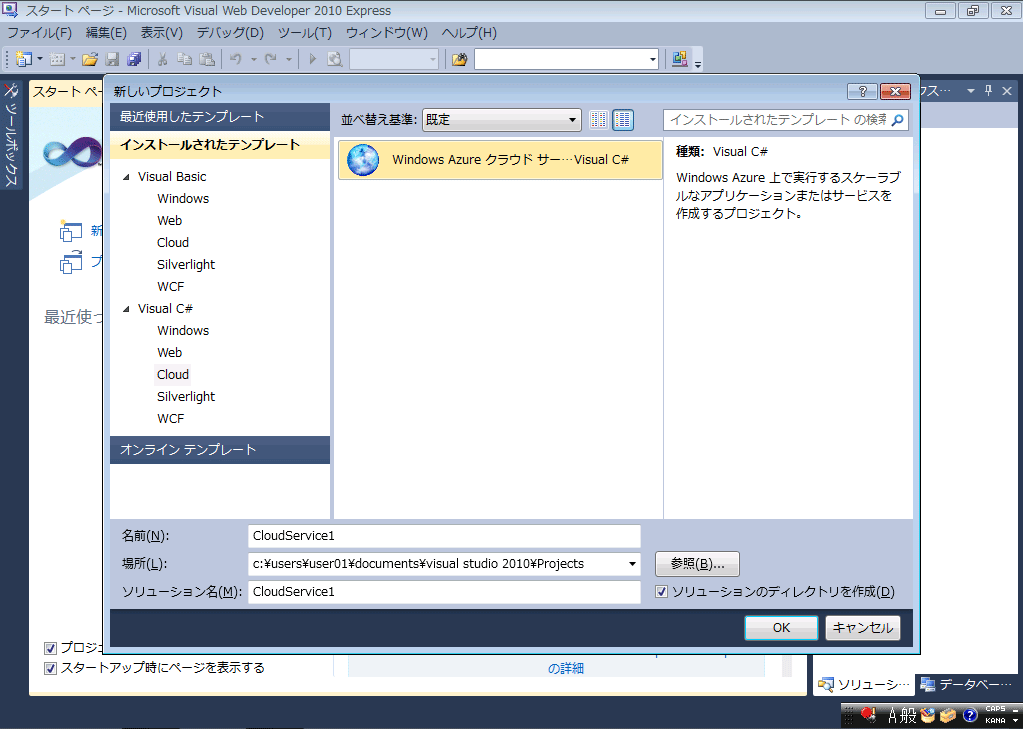This screenshot has height=729, width=1023.
Task: Click the solution name input field
Action: 444,592
